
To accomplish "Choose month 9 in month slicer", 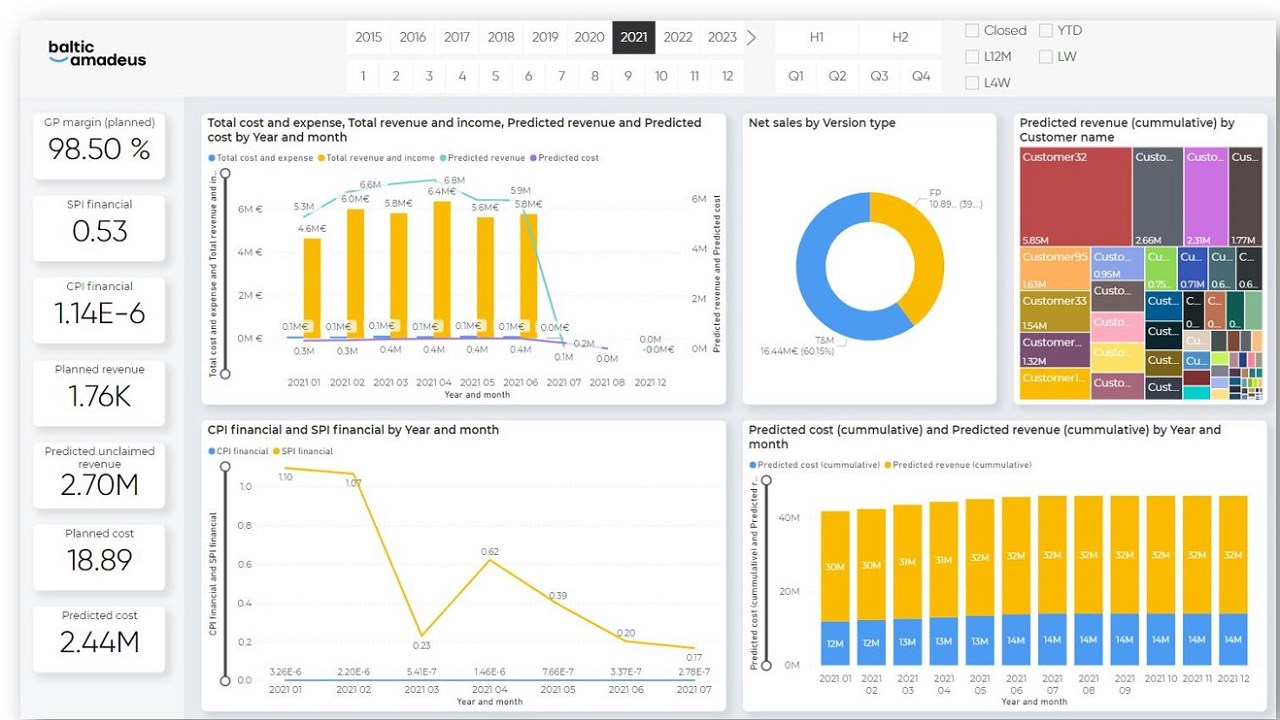I will point(628,76).
